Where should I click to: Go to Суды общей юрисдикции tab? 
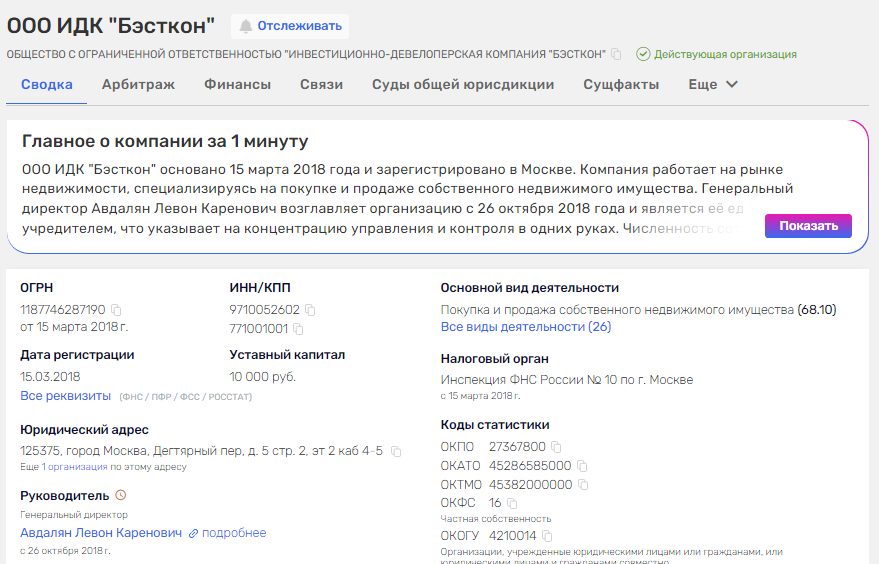click(x=463, y=85)
